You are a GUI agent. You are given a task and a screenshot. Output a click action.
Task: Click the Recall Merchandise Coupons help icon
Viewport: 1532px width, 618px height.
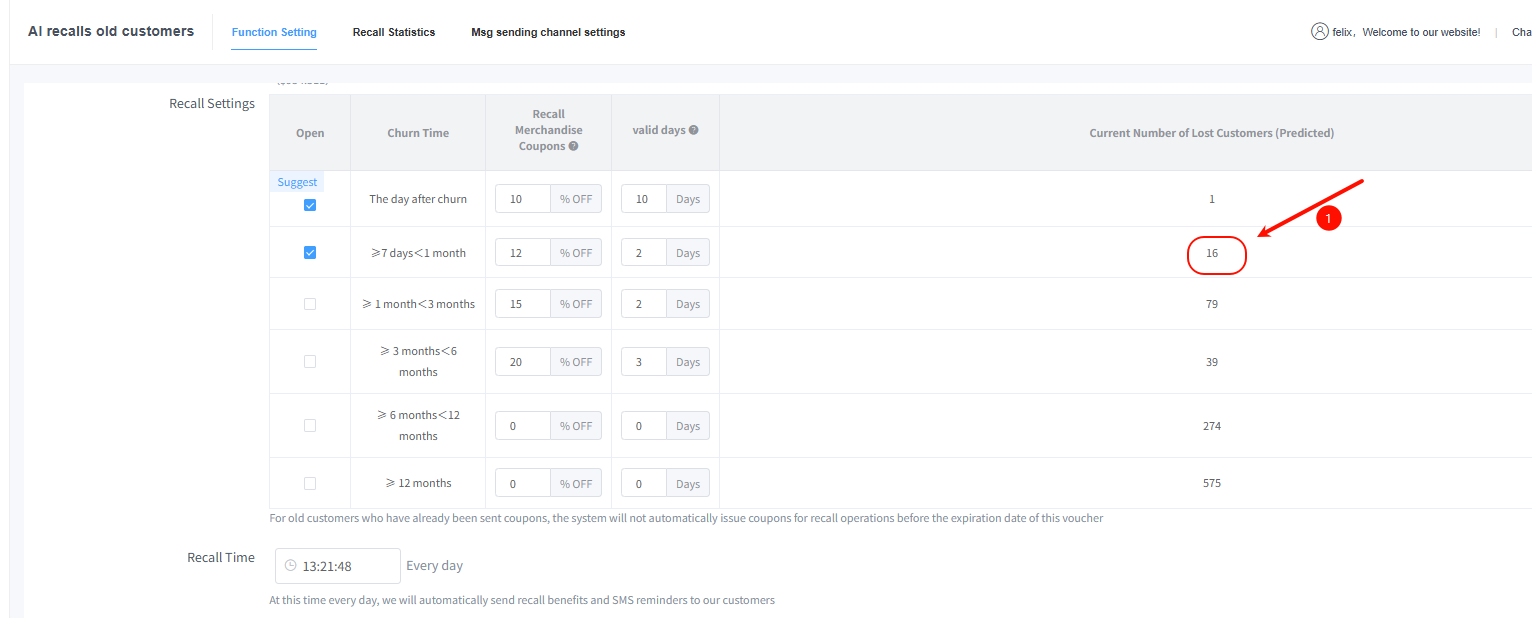point(574,146)
